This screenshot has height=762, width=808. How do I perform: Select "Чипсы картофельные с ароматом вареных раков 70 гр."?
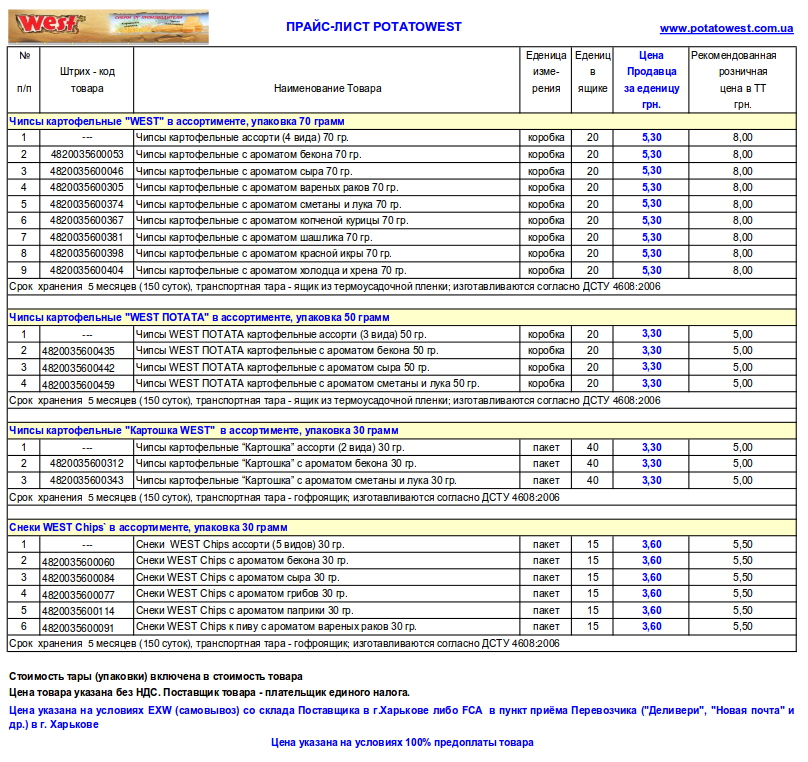(x=267, y=188)
